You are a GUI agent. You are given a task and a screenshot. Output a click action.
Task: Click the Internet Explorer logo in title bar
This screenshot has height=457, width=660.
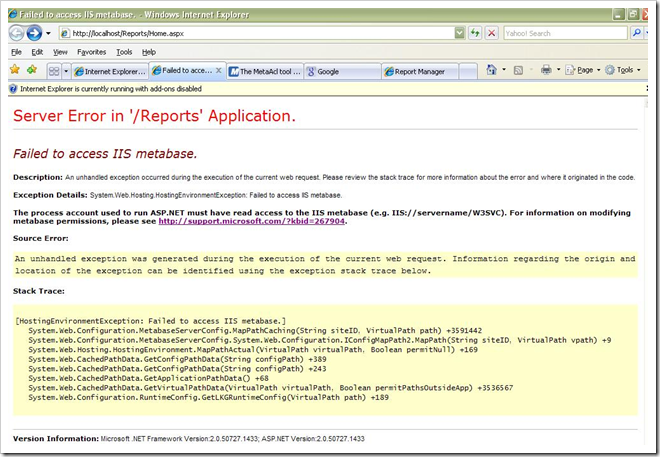click(13, 15)
